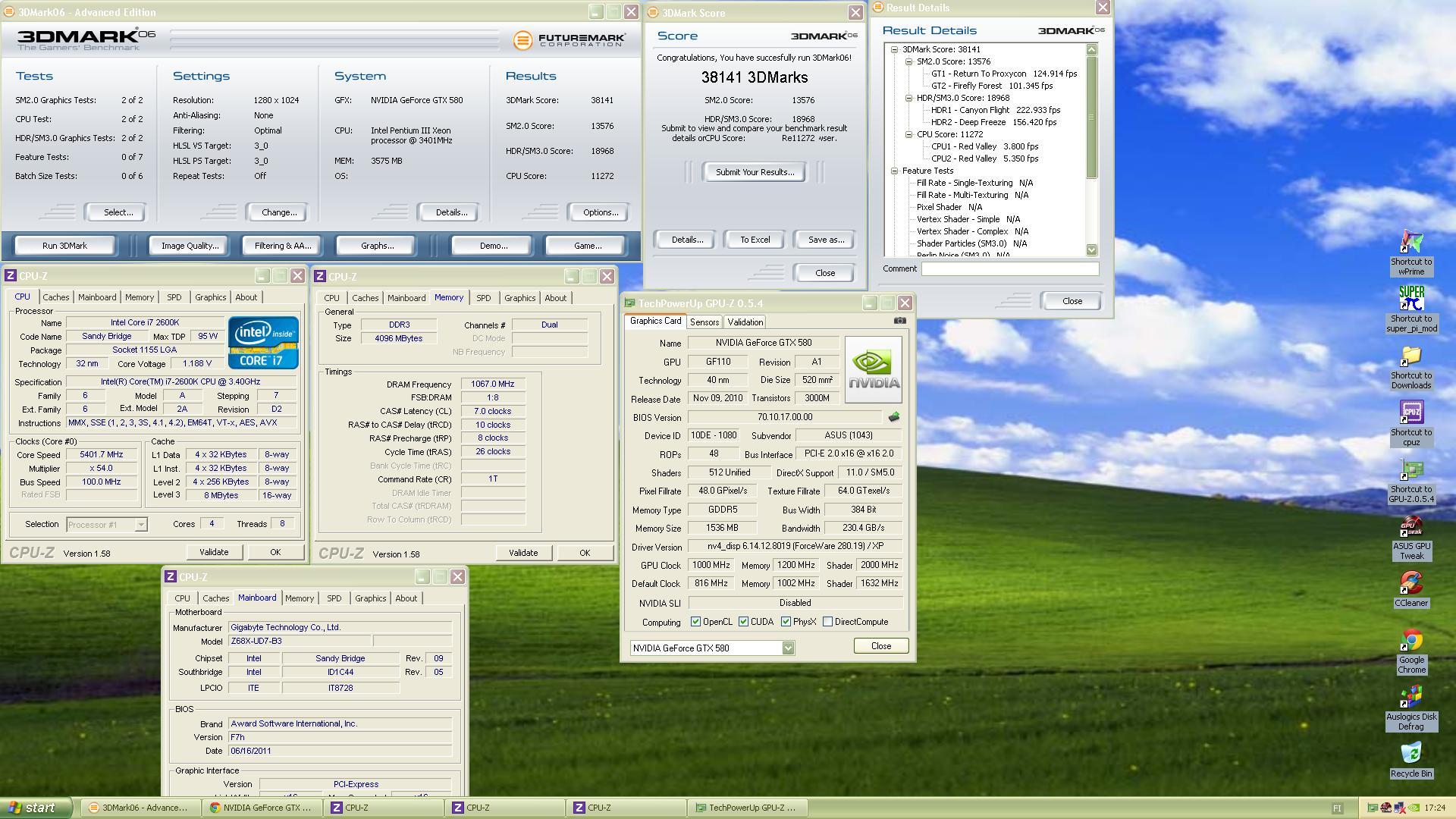Toggle the DirectCompute checkbox in GPU-Z
The image size is (1456, 819).
(x=827, y=622)
